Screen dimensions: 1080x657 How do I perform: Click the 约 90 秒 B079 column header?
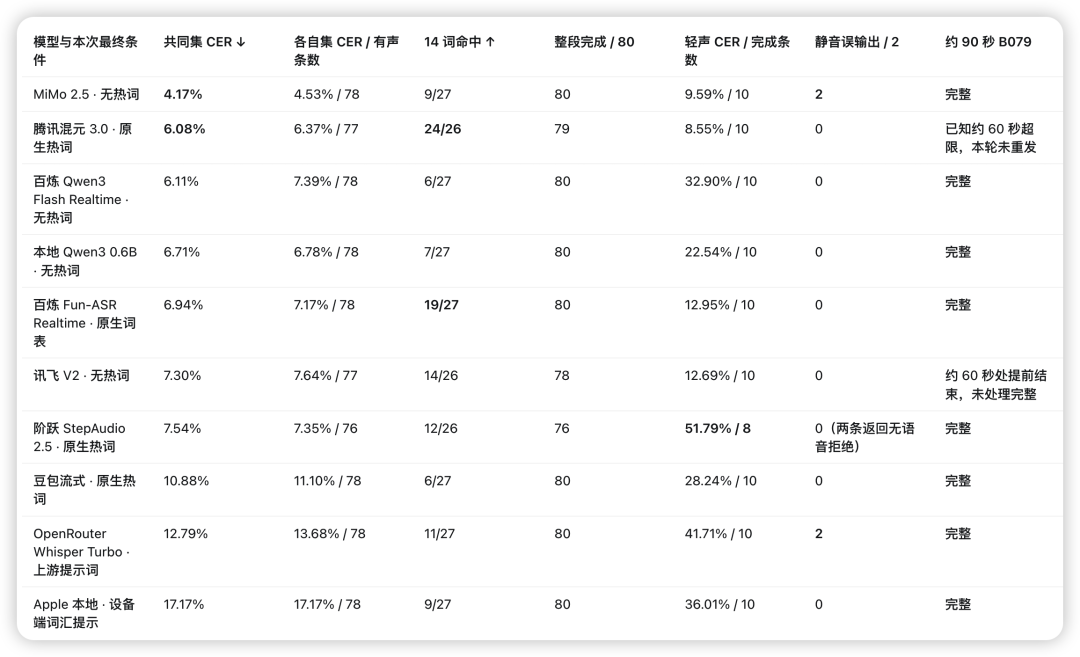click(x=988, y=42)
